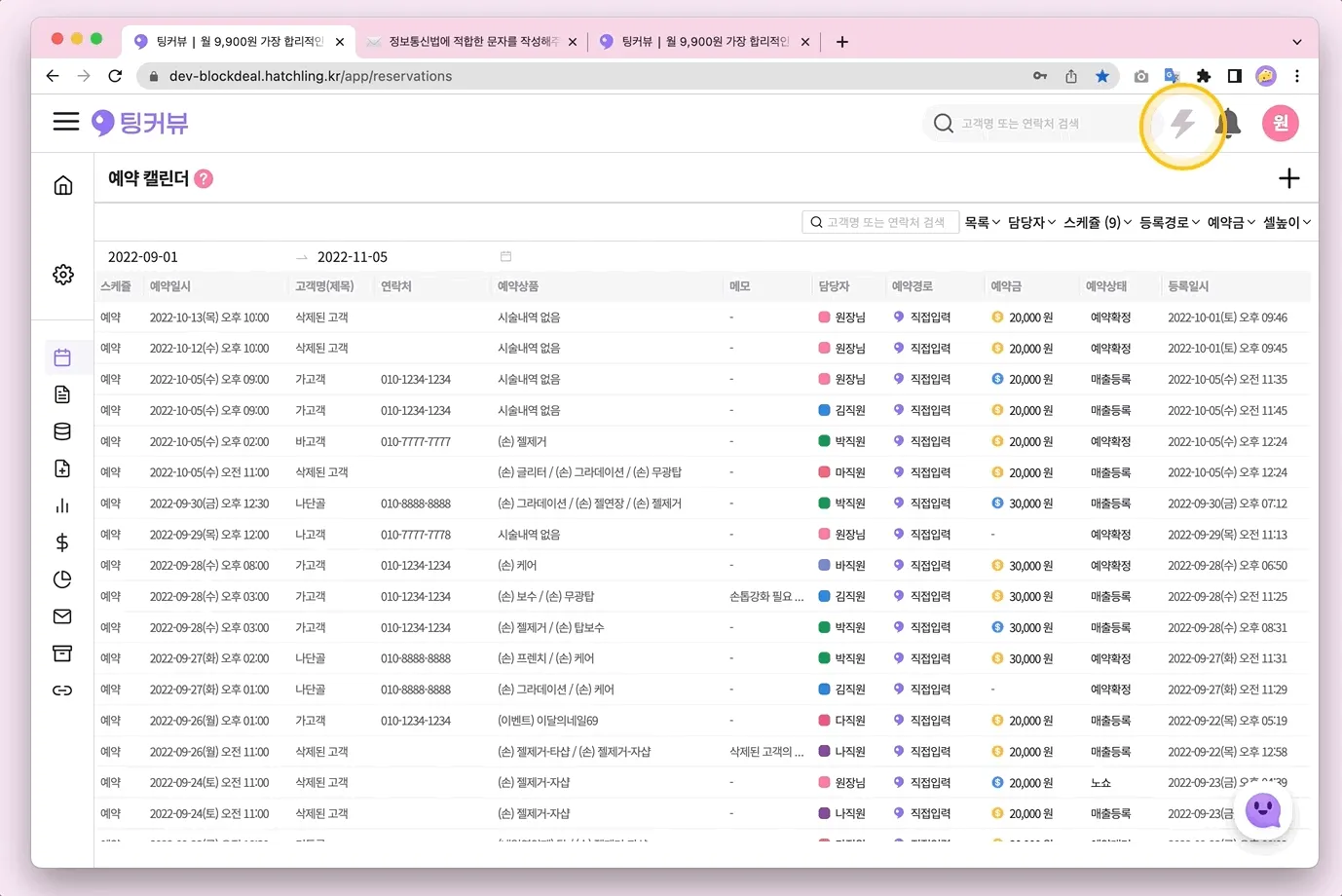
Task: Open settings gear in sidebar
Action: (63, 275)
